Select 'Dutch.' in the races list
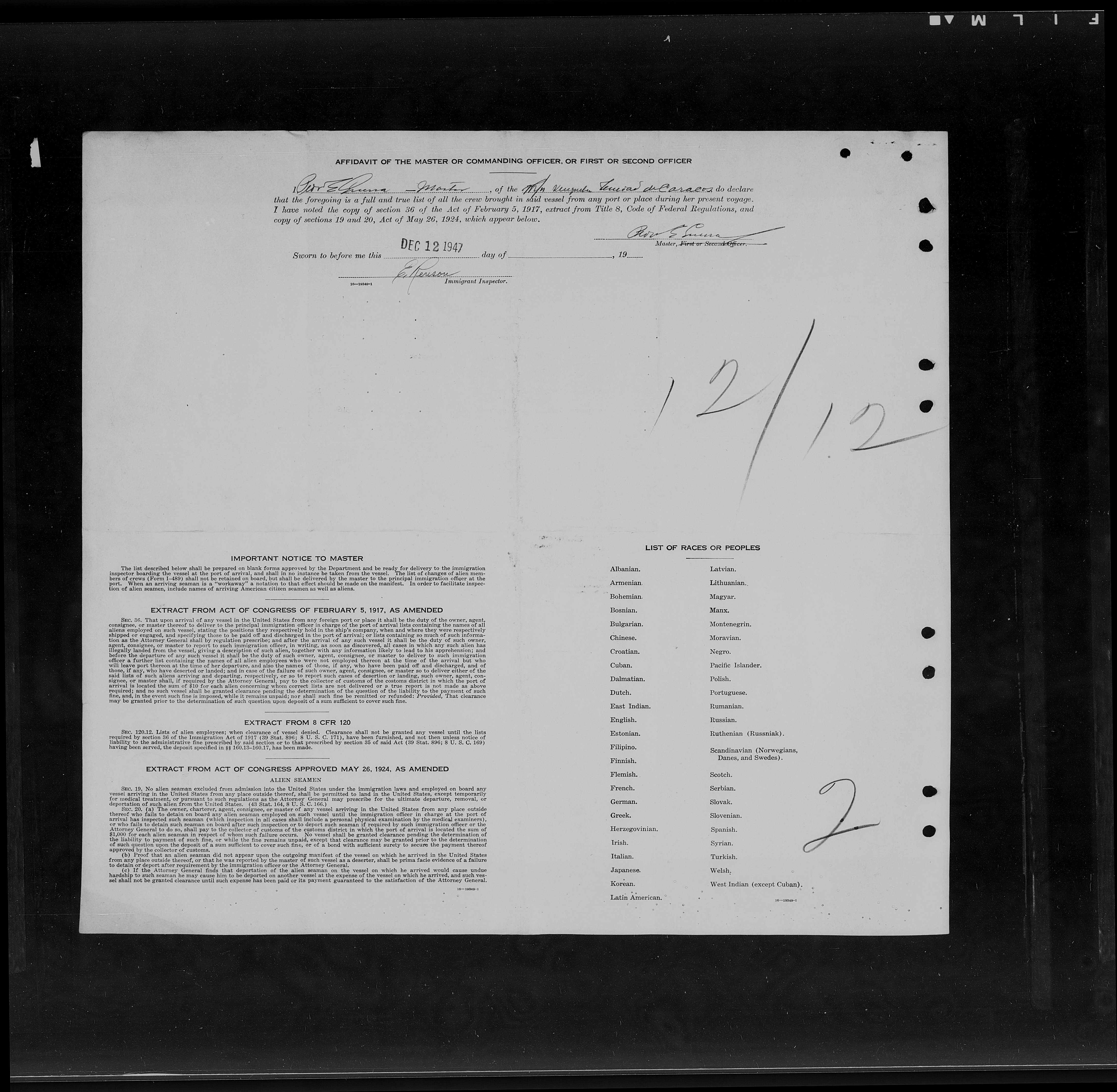The height and width of the screenshot is (1092, 1117). coord(620,693)
